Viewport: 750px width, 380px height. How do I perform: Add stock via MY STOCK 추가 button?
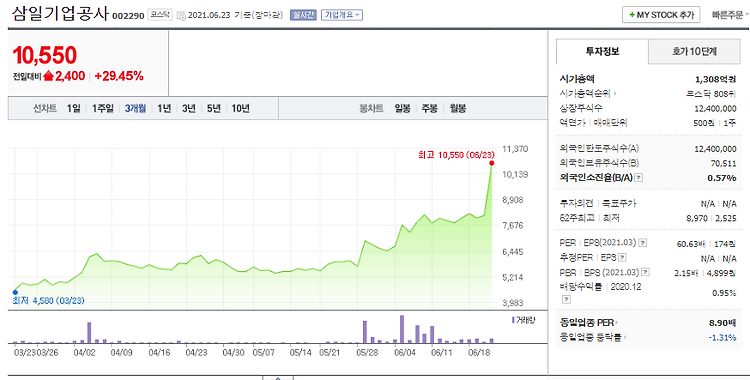click(661, 15)
